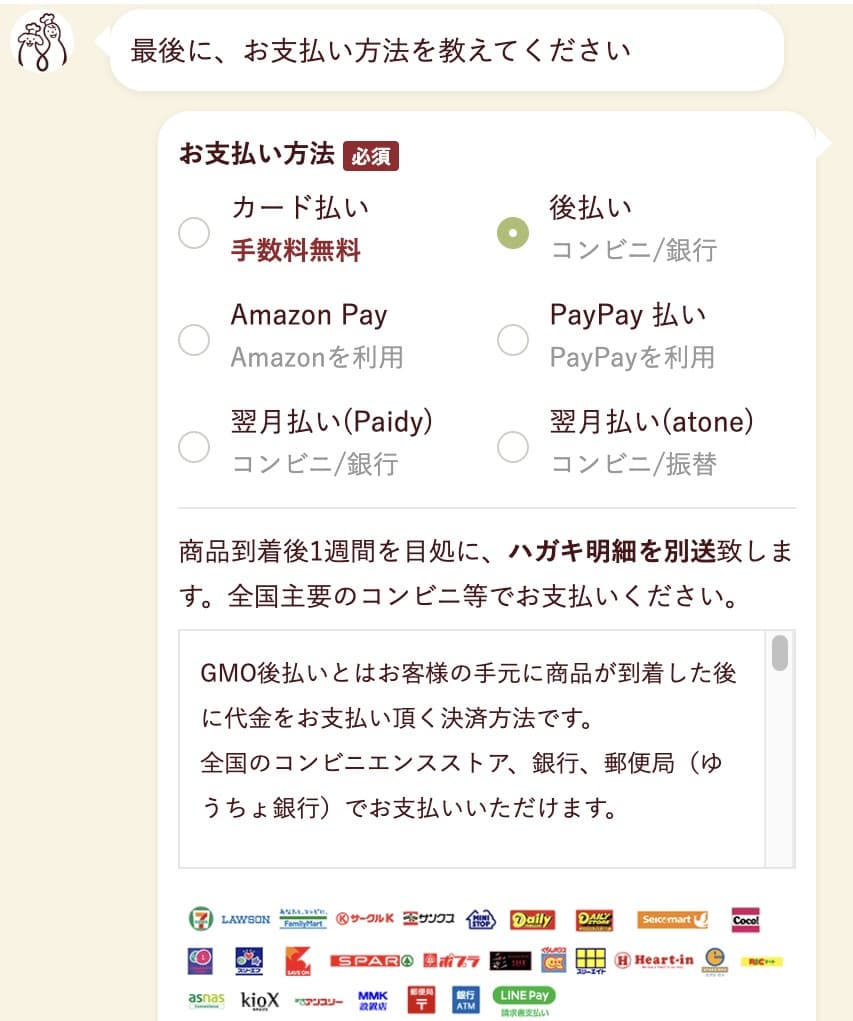Click the Mini Stop logo
This screenshot has height=1021, width=853.
[483, 919]
